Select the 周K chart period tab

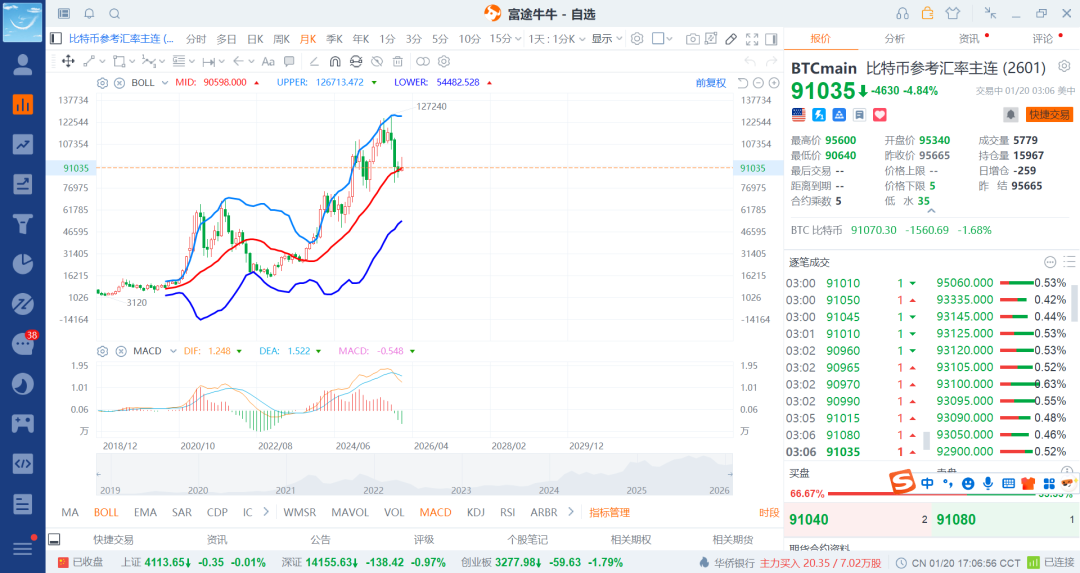pos(280,39)
